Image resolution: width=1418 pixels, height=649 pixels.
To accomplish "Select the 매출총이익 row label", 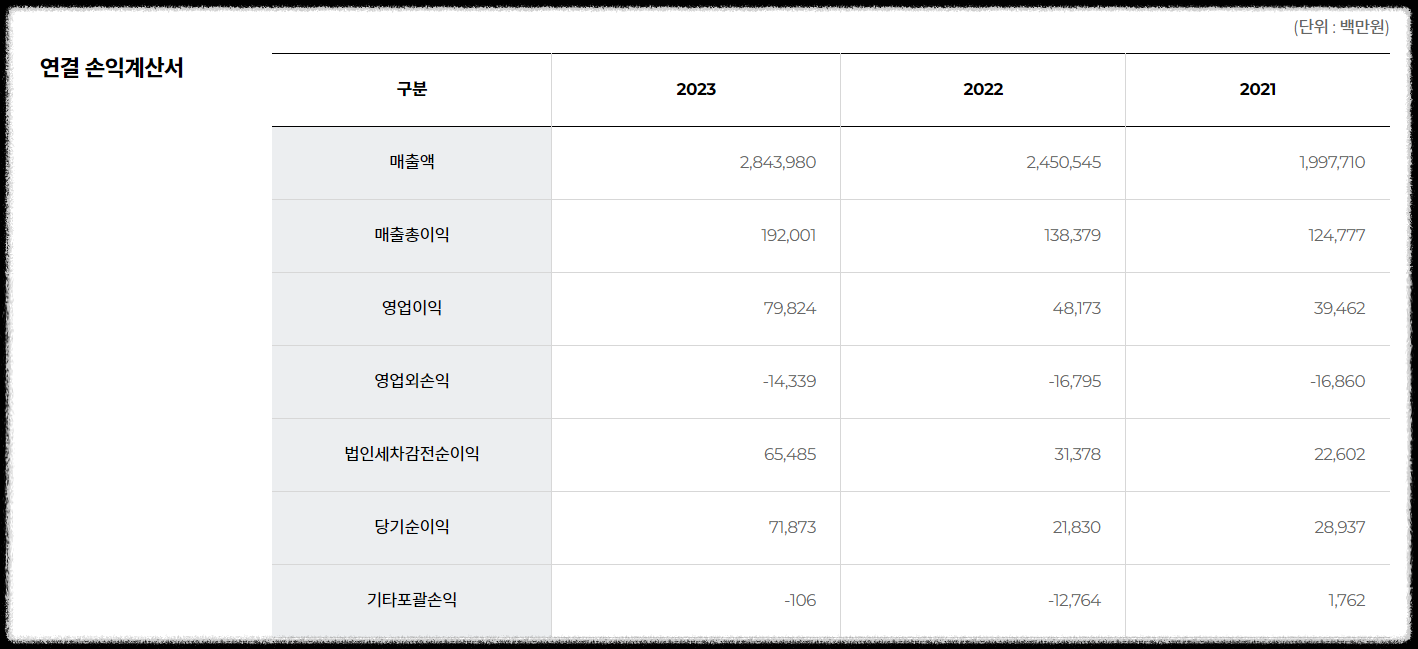I will pyautogui.click(x=411, y=235).
